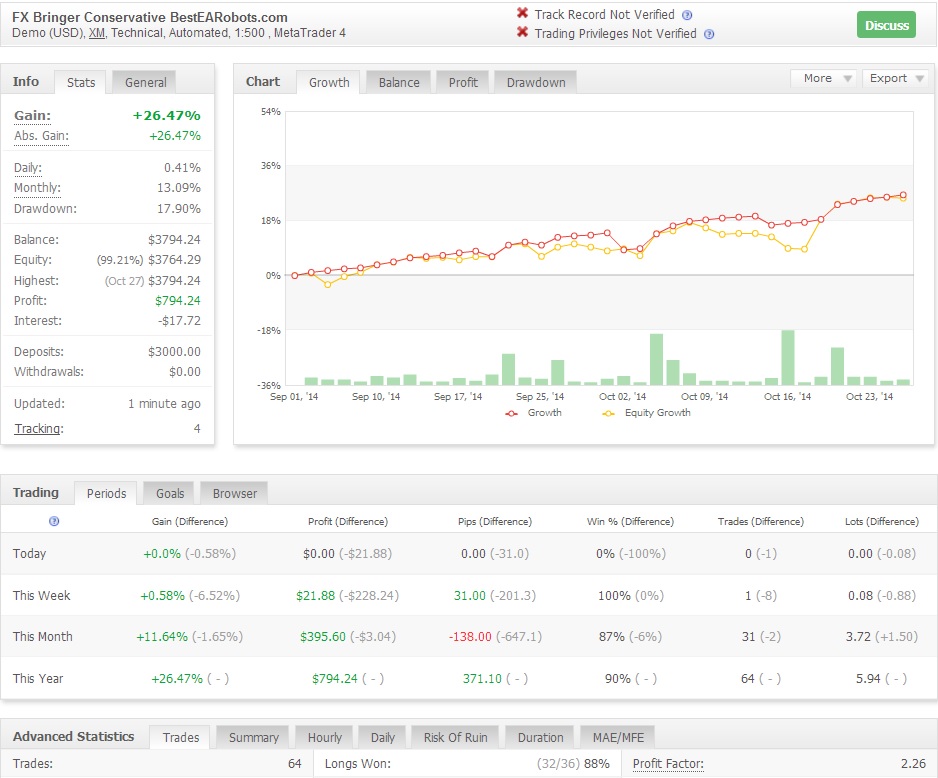Click help icon beside Trading Privileges Not Verified
This screenshot has width=938, height=778.
click(x=709, y=34)
